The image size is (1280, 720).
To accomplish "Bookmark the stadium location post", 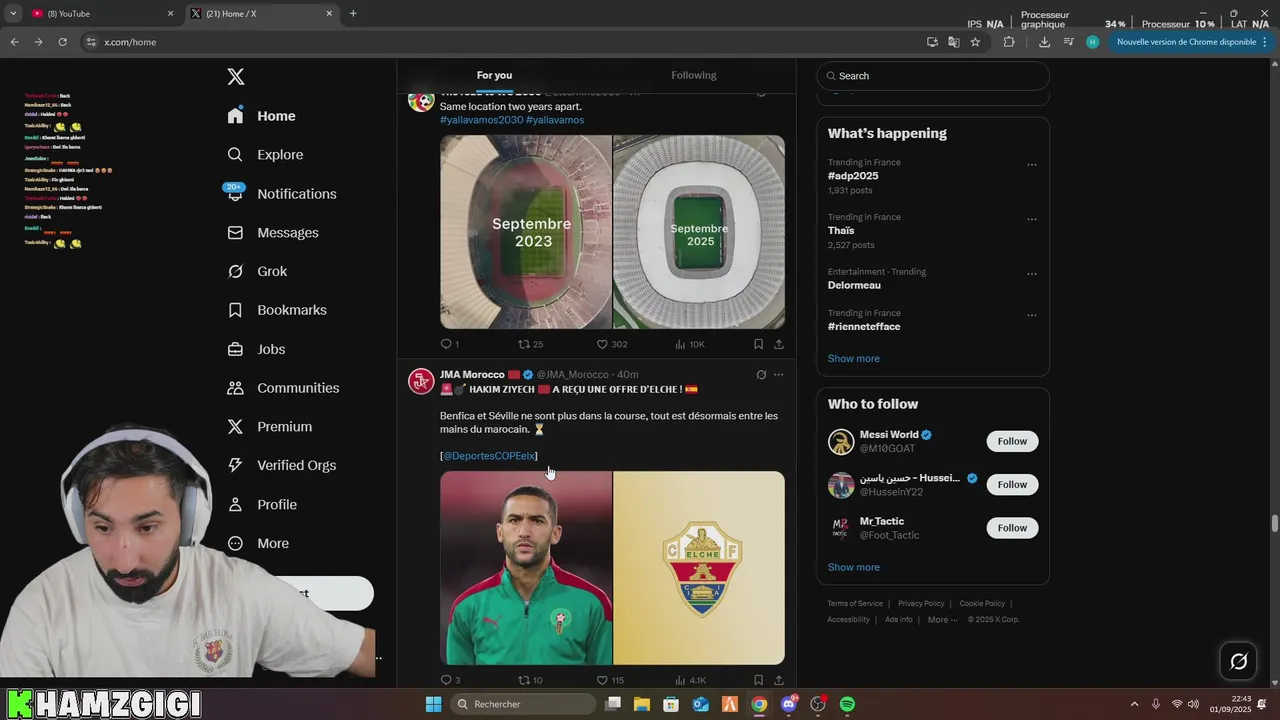I will point(758,344).
